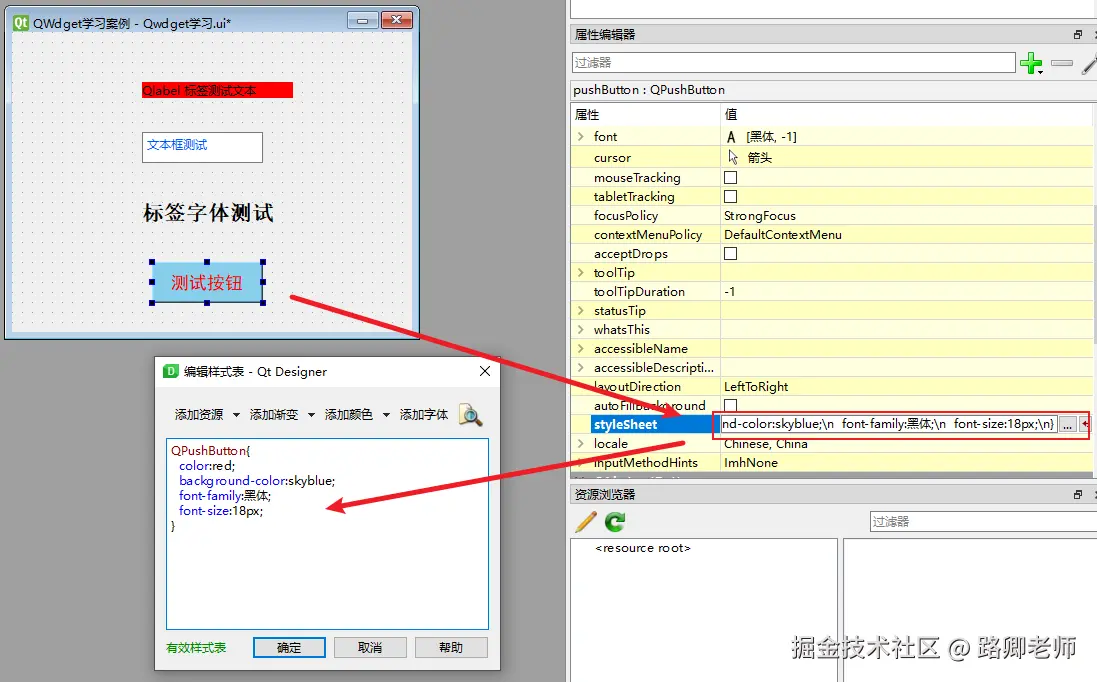This screenshot has height=682, width=1097.
Task: Click the property editor filter field
Action: point(793,63)
